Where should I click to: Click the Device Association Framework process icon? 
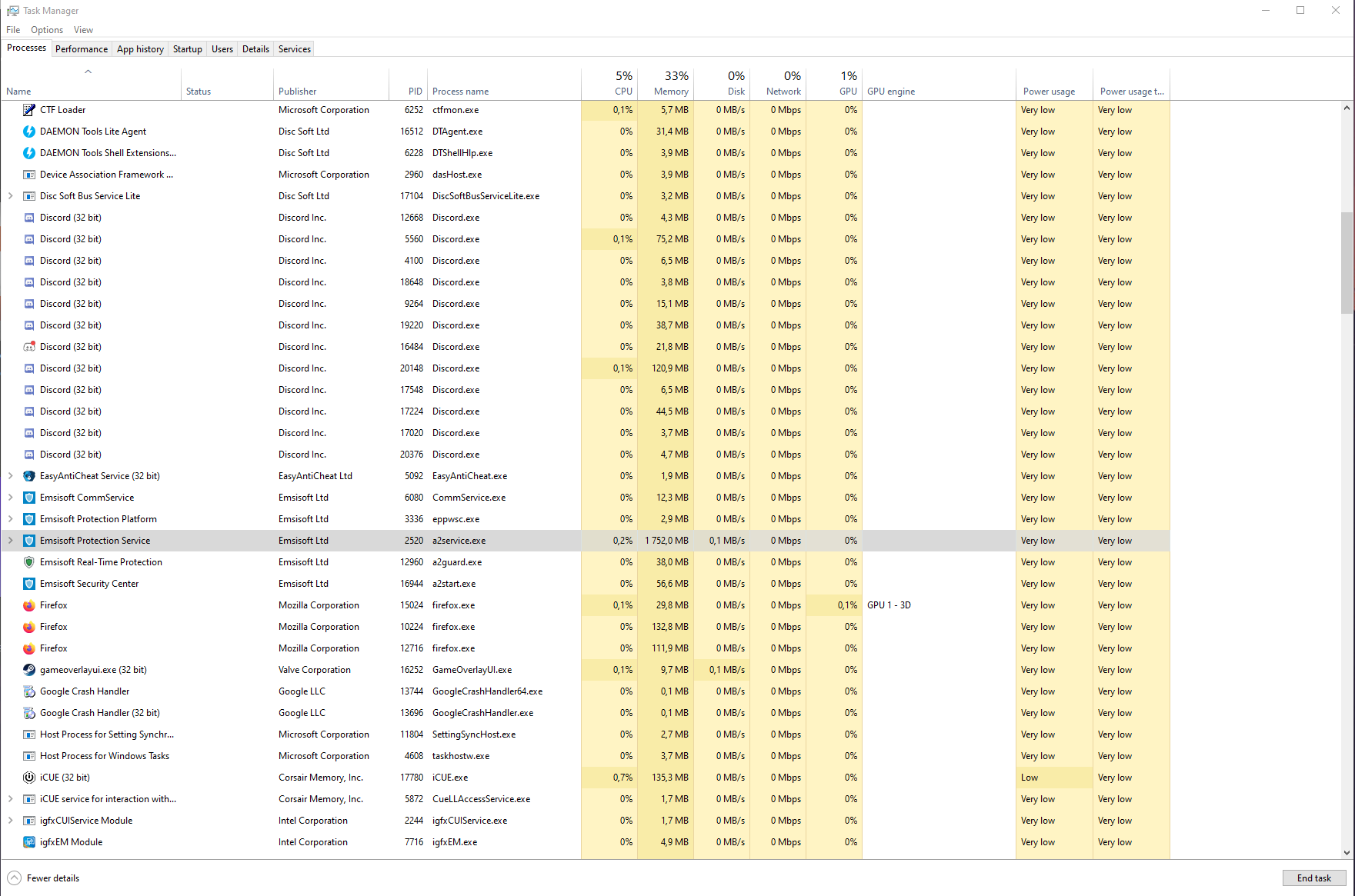[x=29, y=175]
